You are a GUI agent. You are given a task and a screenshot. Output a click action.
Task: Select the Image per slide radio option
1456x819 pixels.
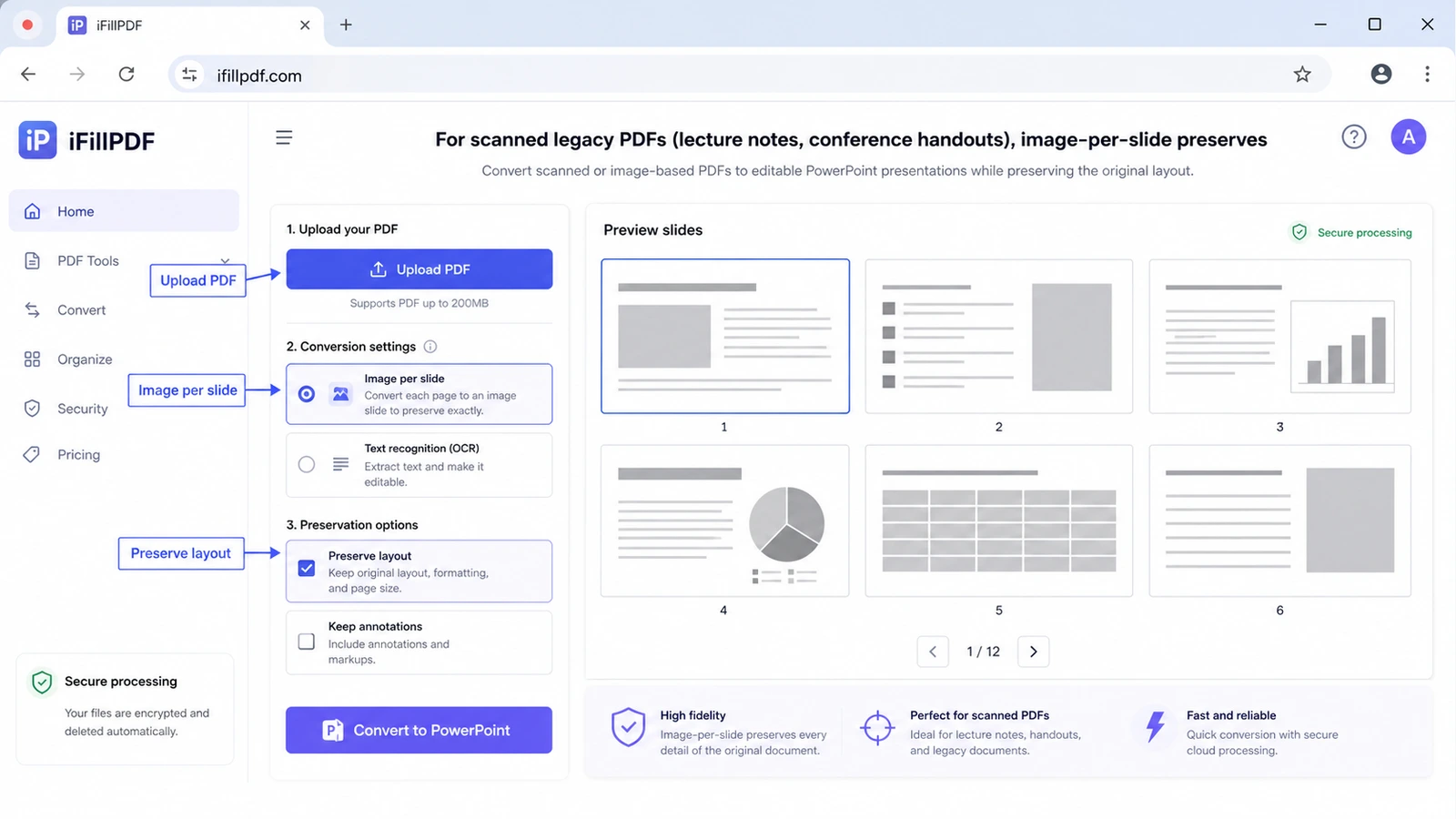[307, 394]
